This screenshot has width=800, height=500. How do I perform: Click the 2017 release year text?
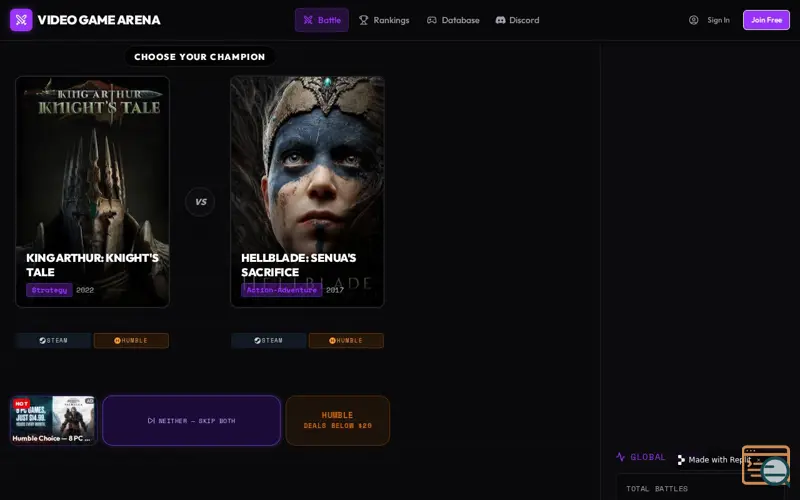coord(335,290)
